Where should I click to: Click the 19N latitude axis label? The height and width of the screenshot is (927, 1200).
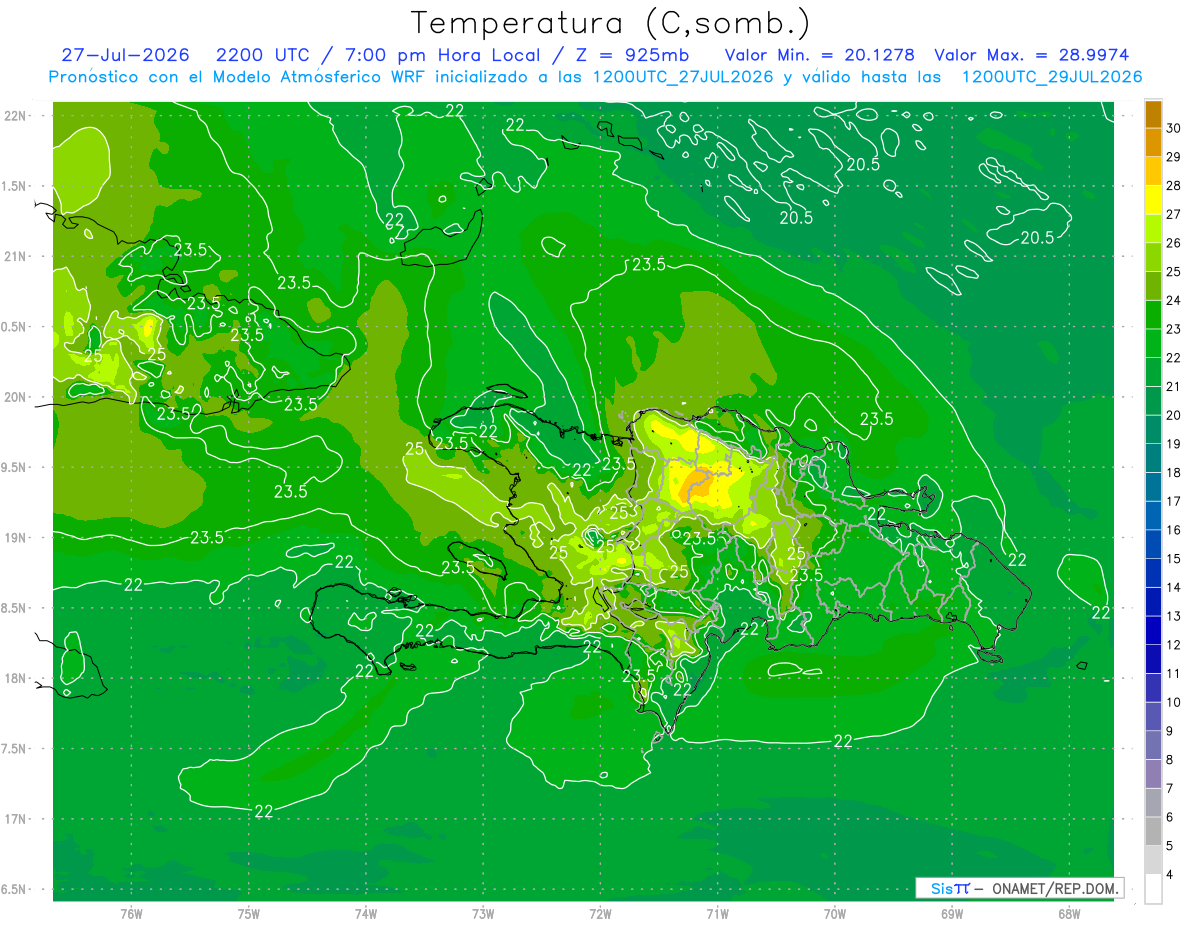pyautogui.click(x=16, y=538)
